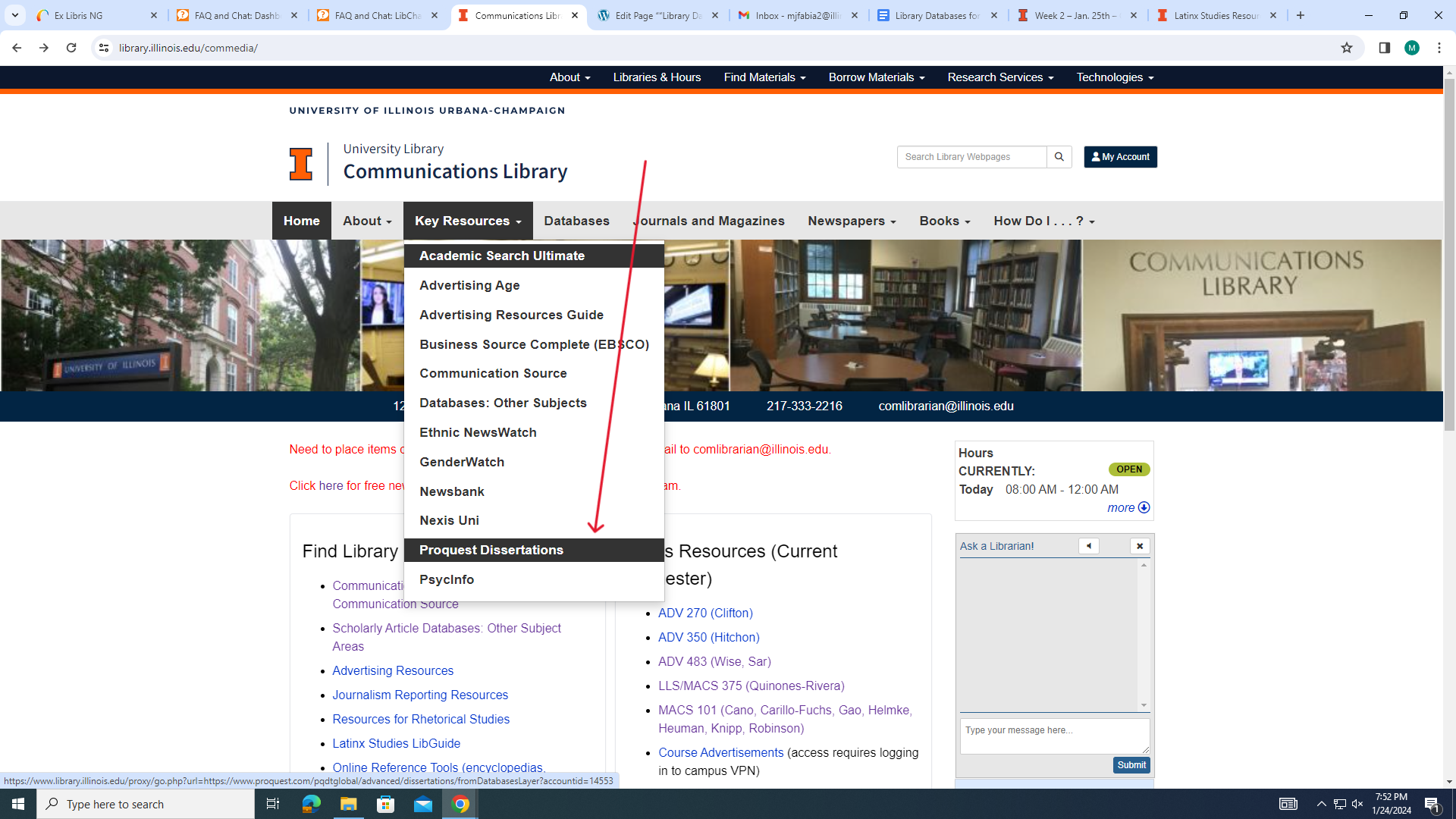Screen dimensions: 1456x819
Task: Expand the How Do I dropdown
Action: (1043, 221)
